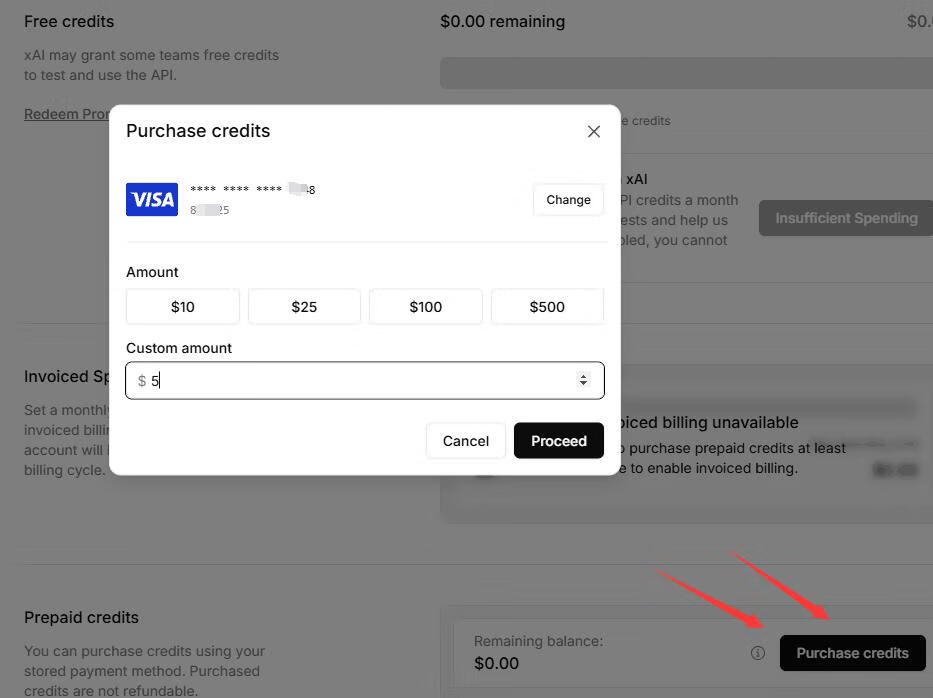Click the Purchase credits dialog title
The width and height of the screenshot is (933, 698).
198,131
